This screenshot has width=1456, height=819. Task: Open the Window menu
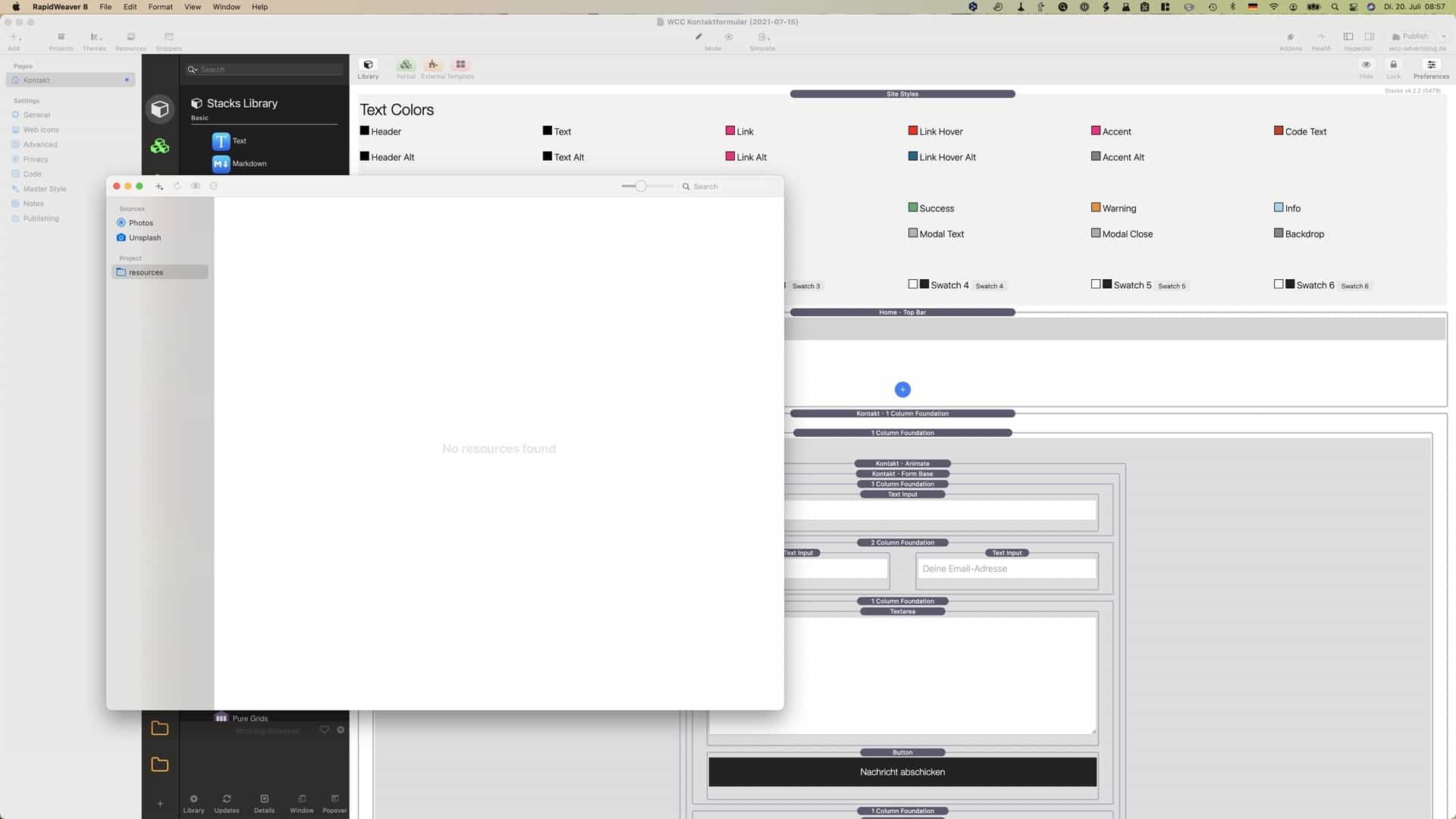(x=226, y=7)
